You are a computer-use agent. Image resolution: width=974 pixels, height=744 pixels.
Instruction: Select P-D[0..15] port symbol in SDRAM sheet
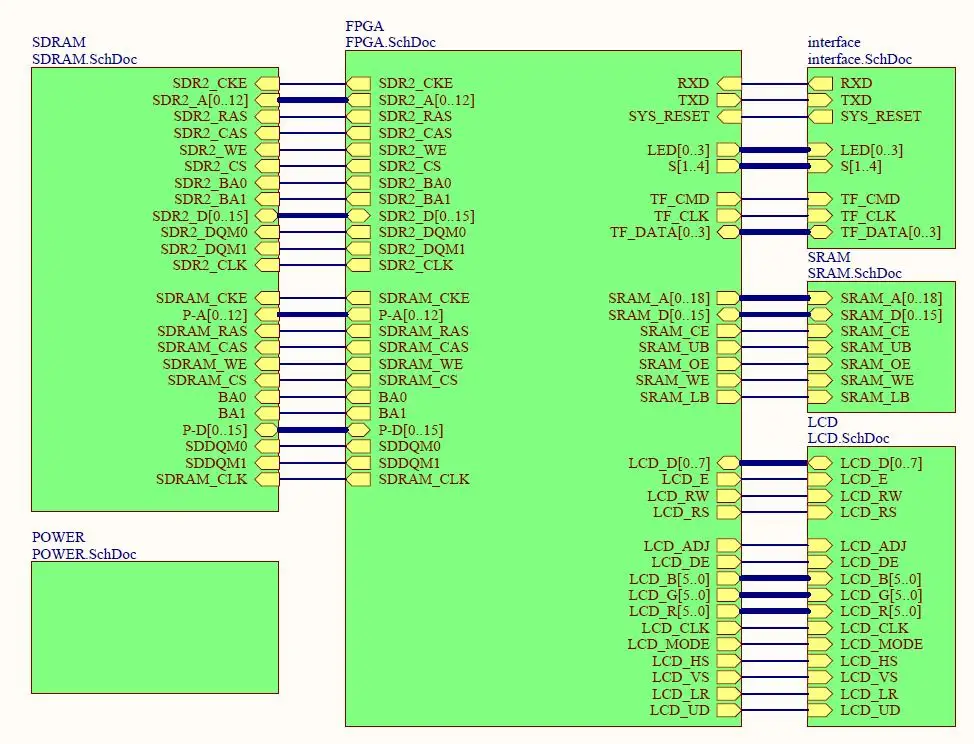tap(267, 430)
